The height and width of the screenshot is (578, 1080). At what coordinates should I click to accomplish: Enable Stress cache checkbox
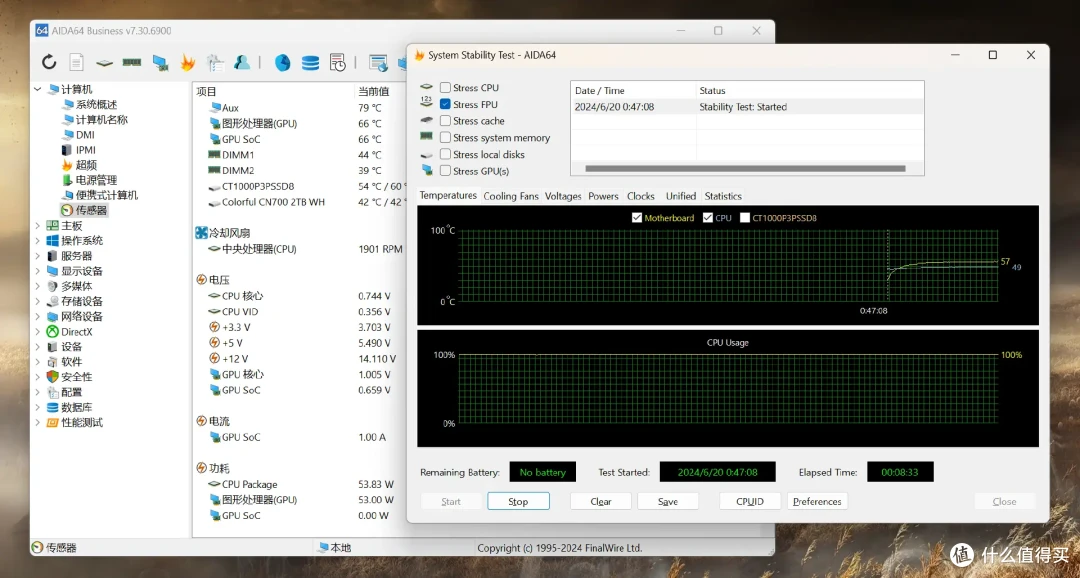446,121
